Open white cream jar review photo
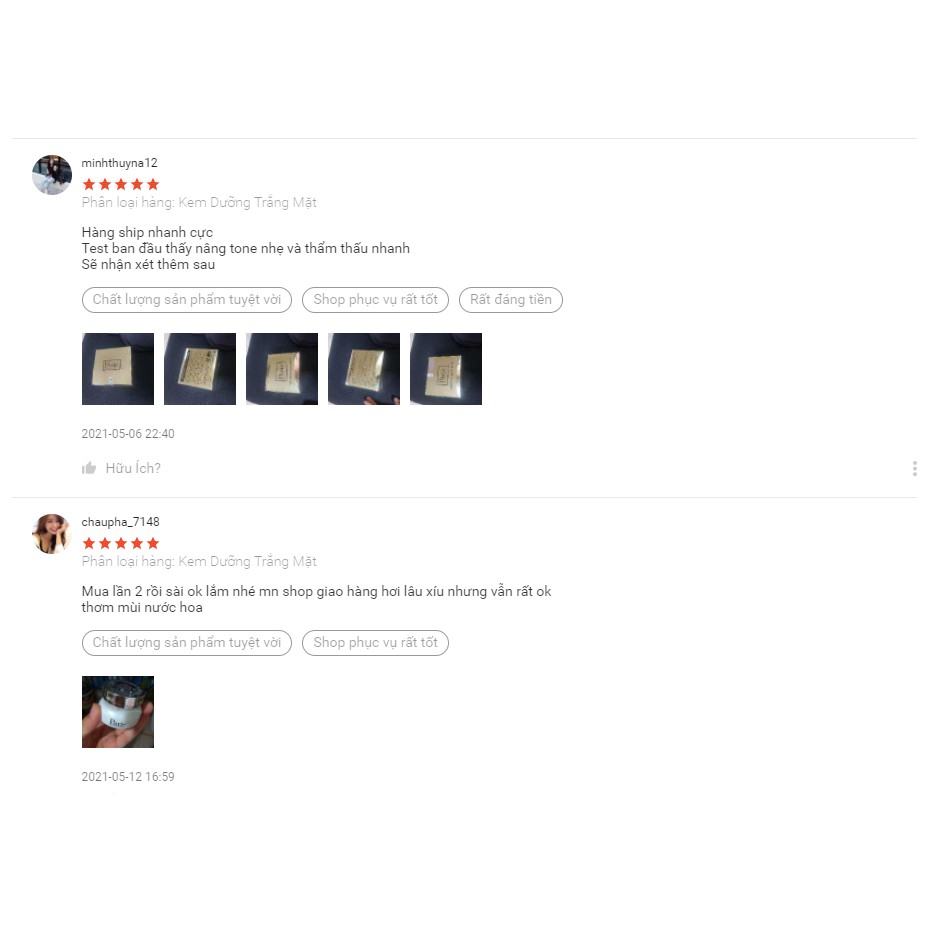The image size is (931, 931). click(x=118, y=712)
